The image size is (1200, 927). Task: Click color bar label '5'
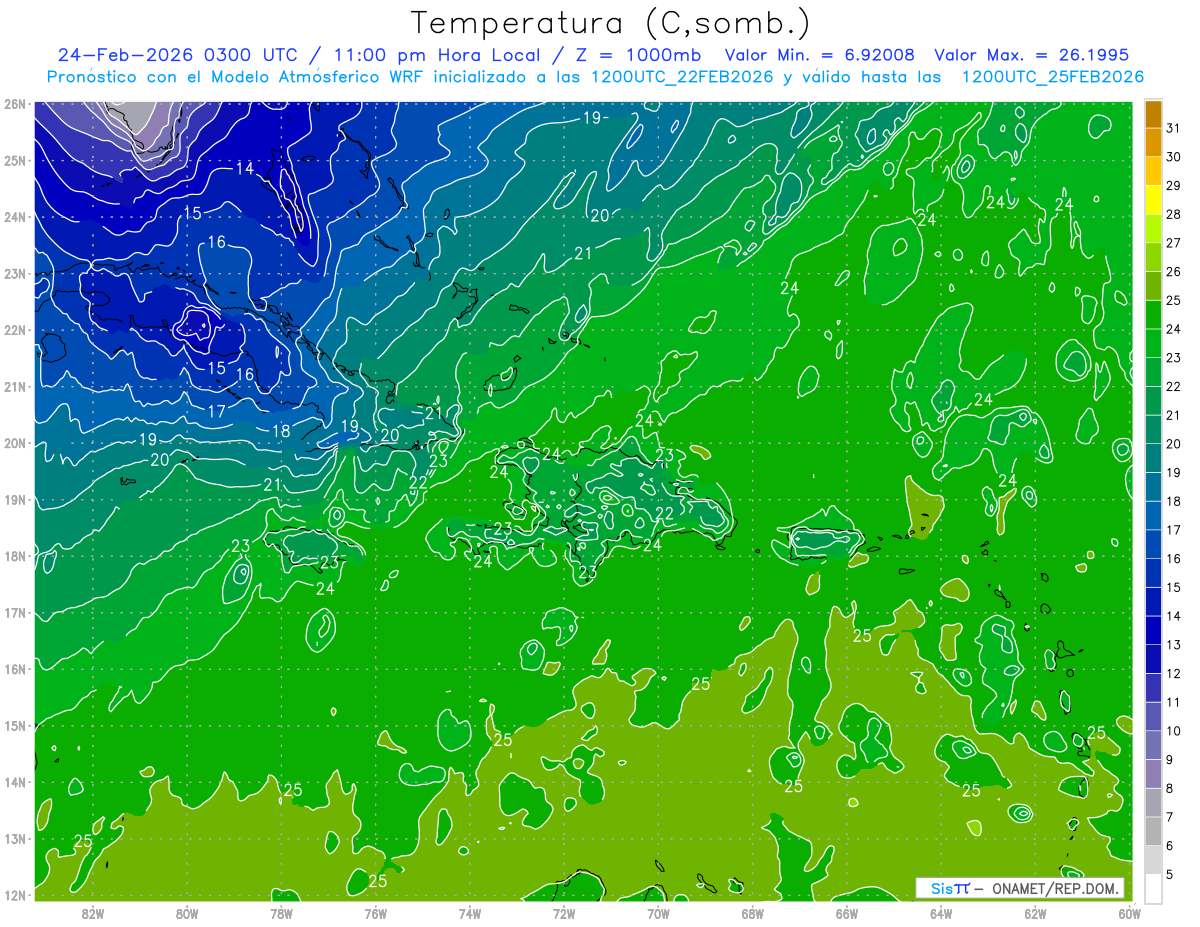1171,875
